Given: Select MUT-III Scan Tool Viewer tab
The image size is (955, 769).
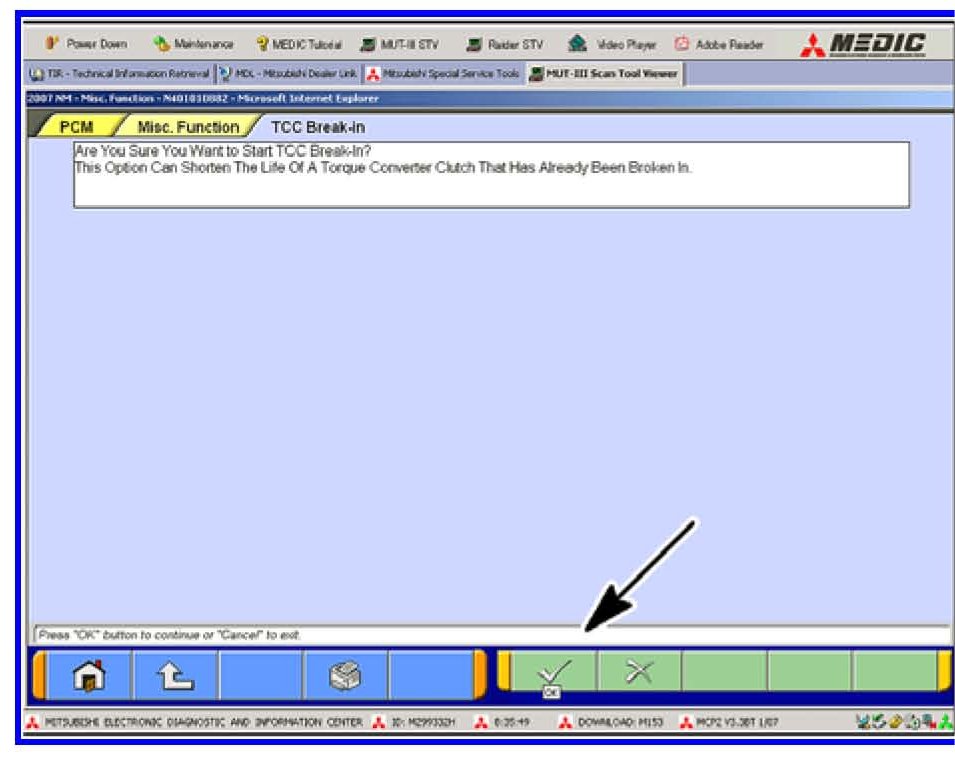Looking at the screenshot, I should [x=603, y=74].
